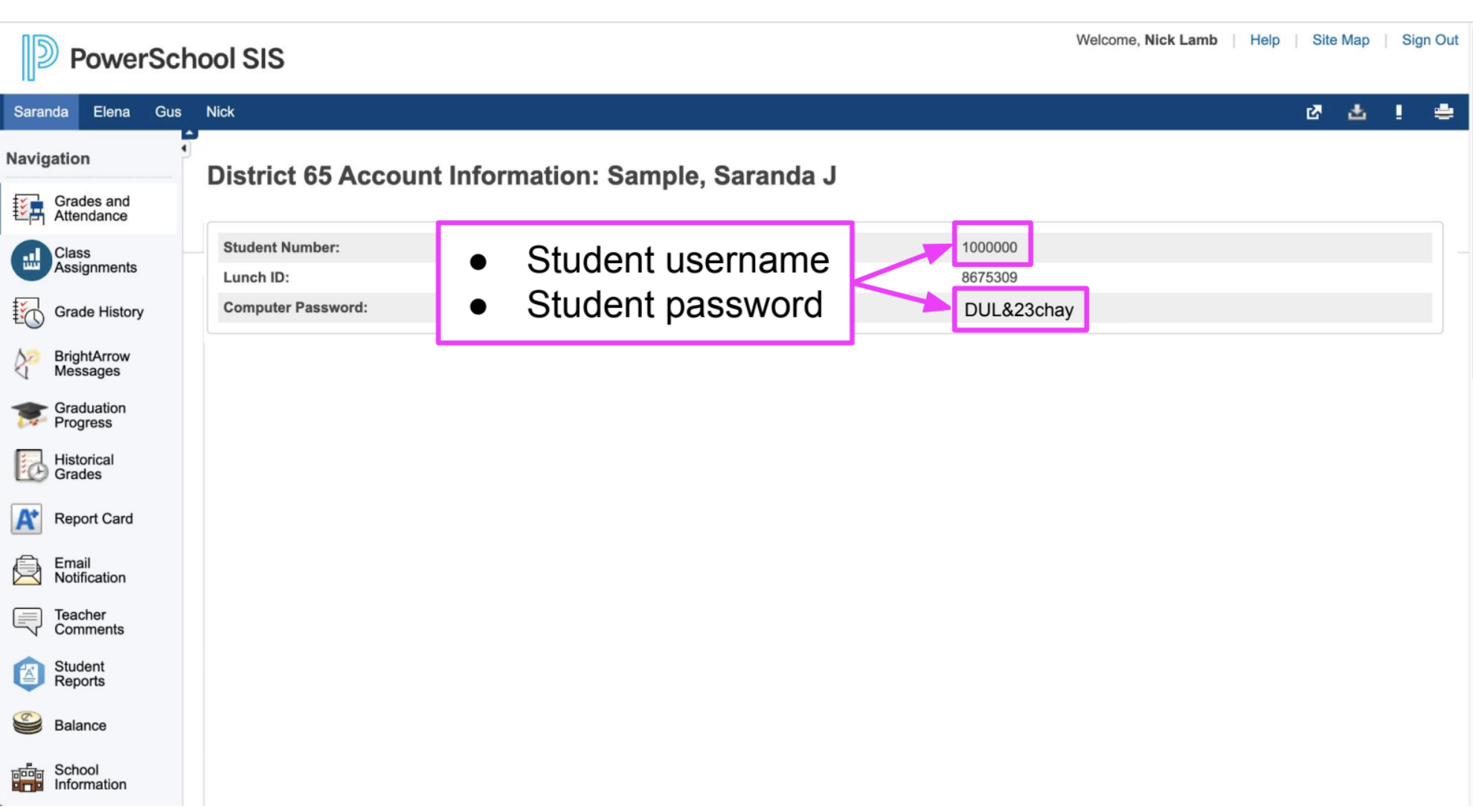Switch to the Elena student tab

(112, 112)
